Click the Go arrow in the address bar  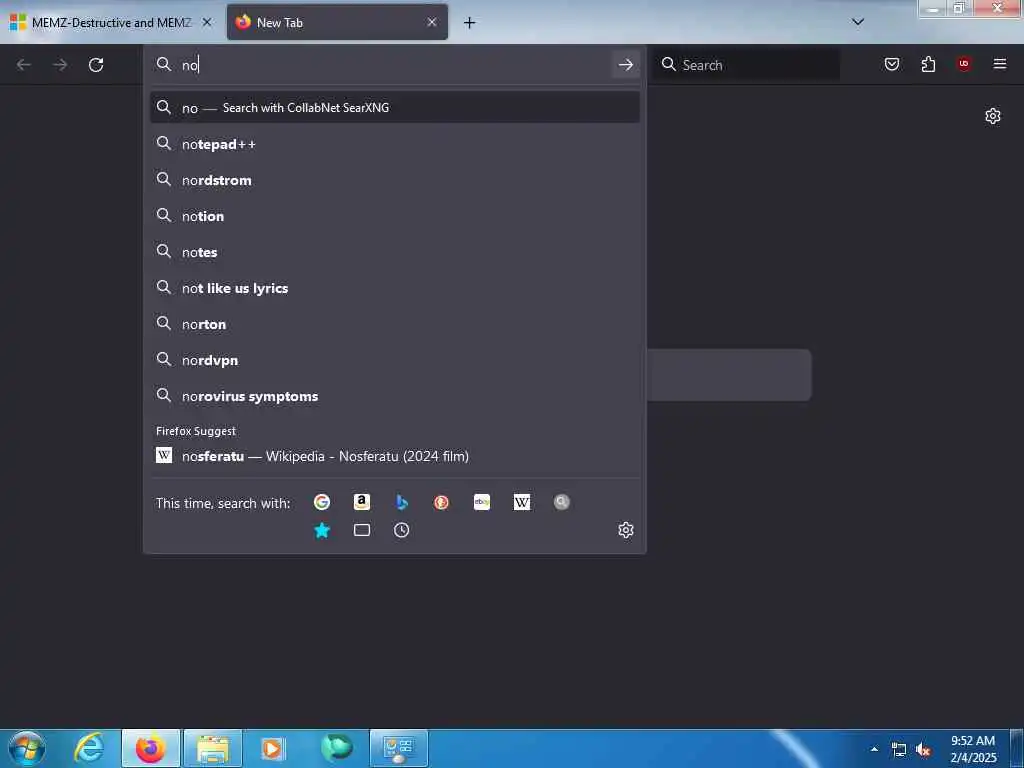coord(626,65)
